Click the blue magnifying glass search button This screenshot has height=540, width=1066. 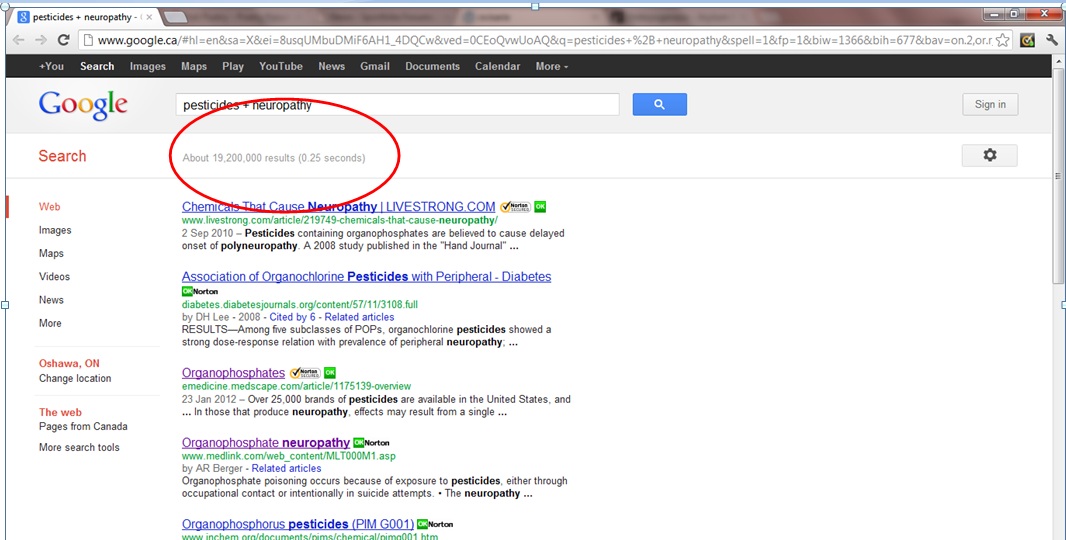659,104
